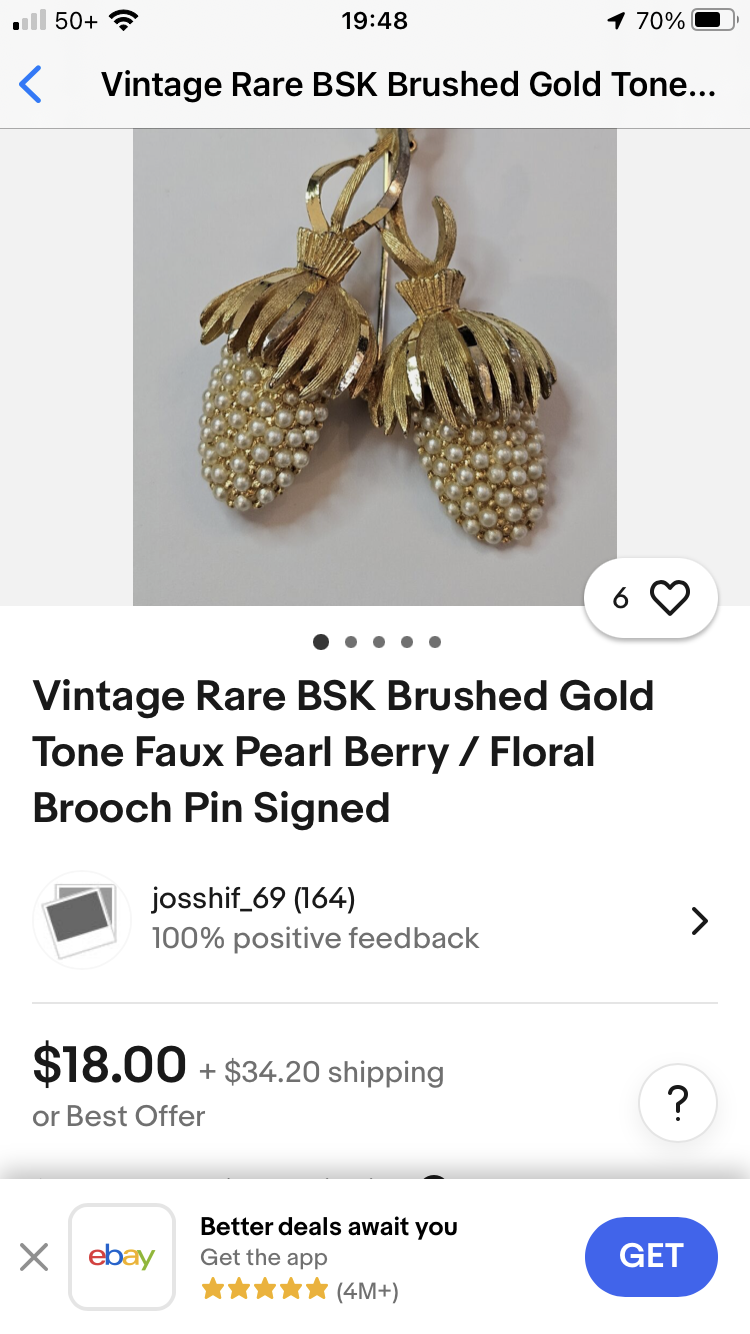The width and height of the screenshot is (750, 1334).
Task: Expand seller details chevron
Action: point(699,921)
